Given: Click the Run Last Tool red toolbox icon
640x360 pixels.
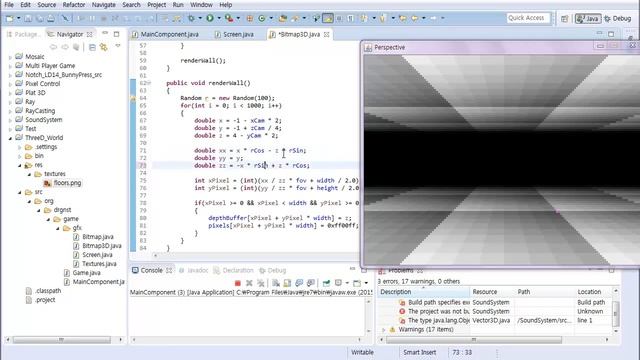Looking at the screenshot, I should point(229,18).
